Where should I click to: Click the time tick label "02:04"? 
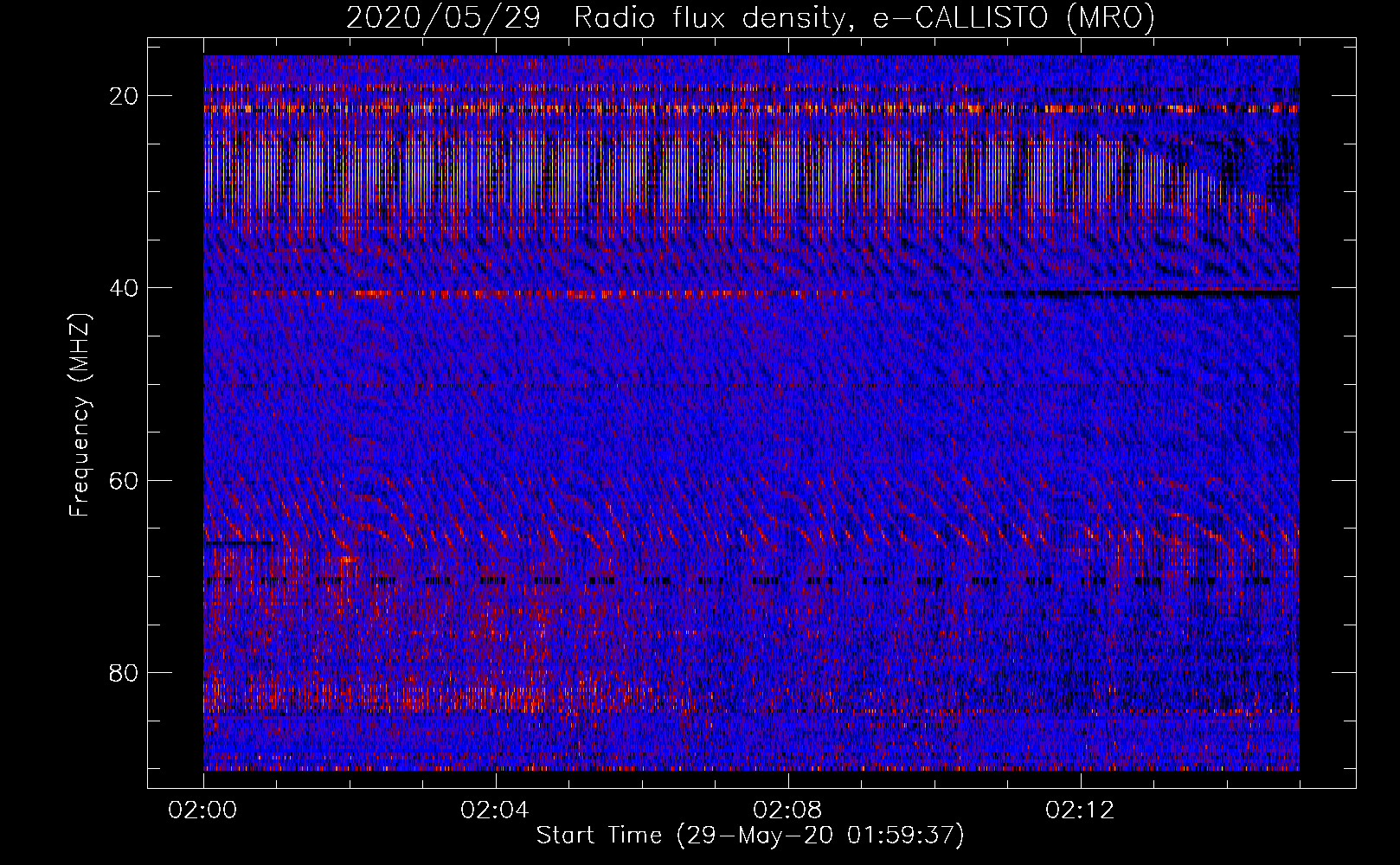[495, 811]
